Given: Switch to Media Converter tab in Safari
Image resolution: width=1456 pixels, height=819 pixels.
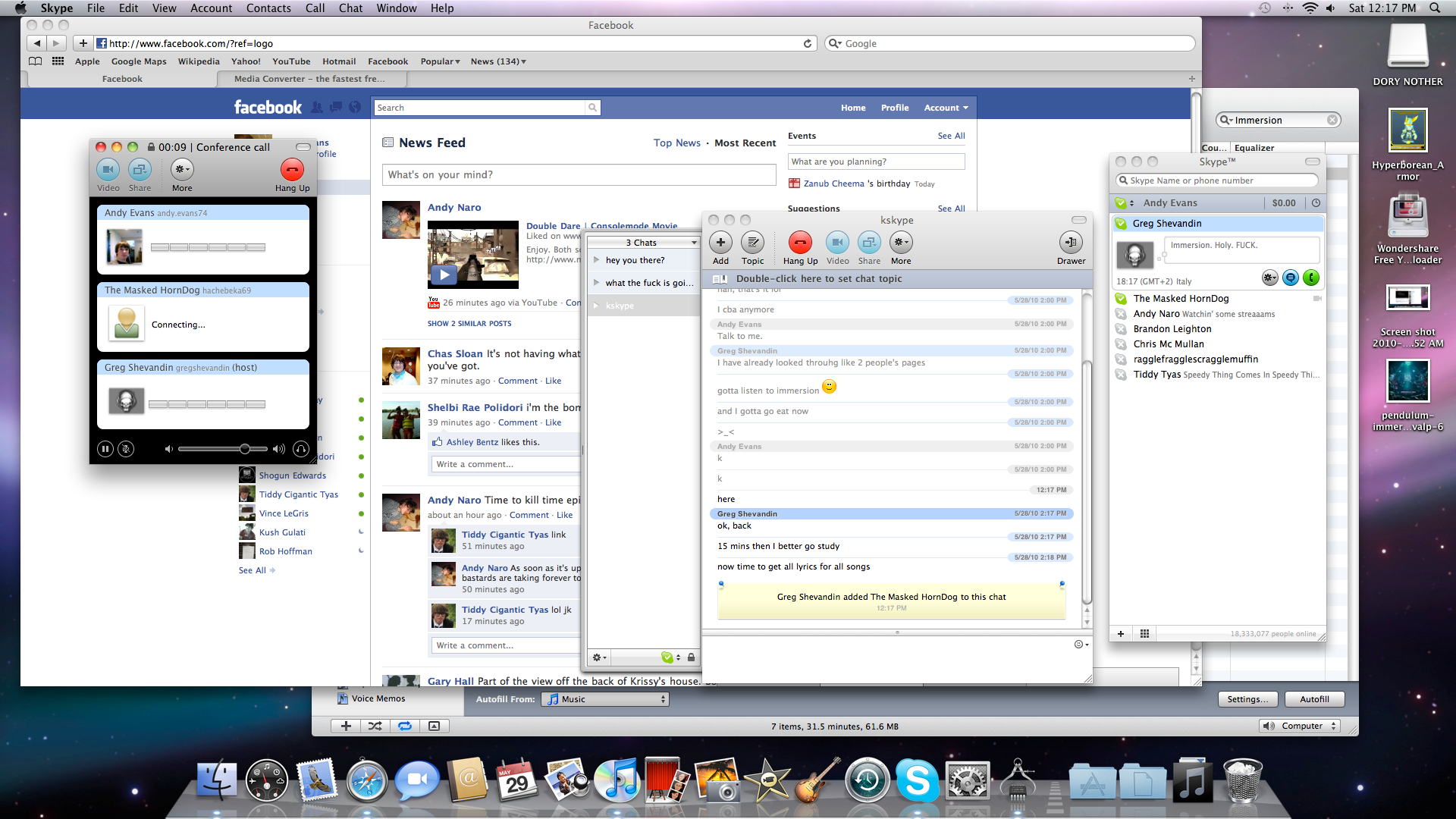Looking at the screenshot, I should 309,79.
